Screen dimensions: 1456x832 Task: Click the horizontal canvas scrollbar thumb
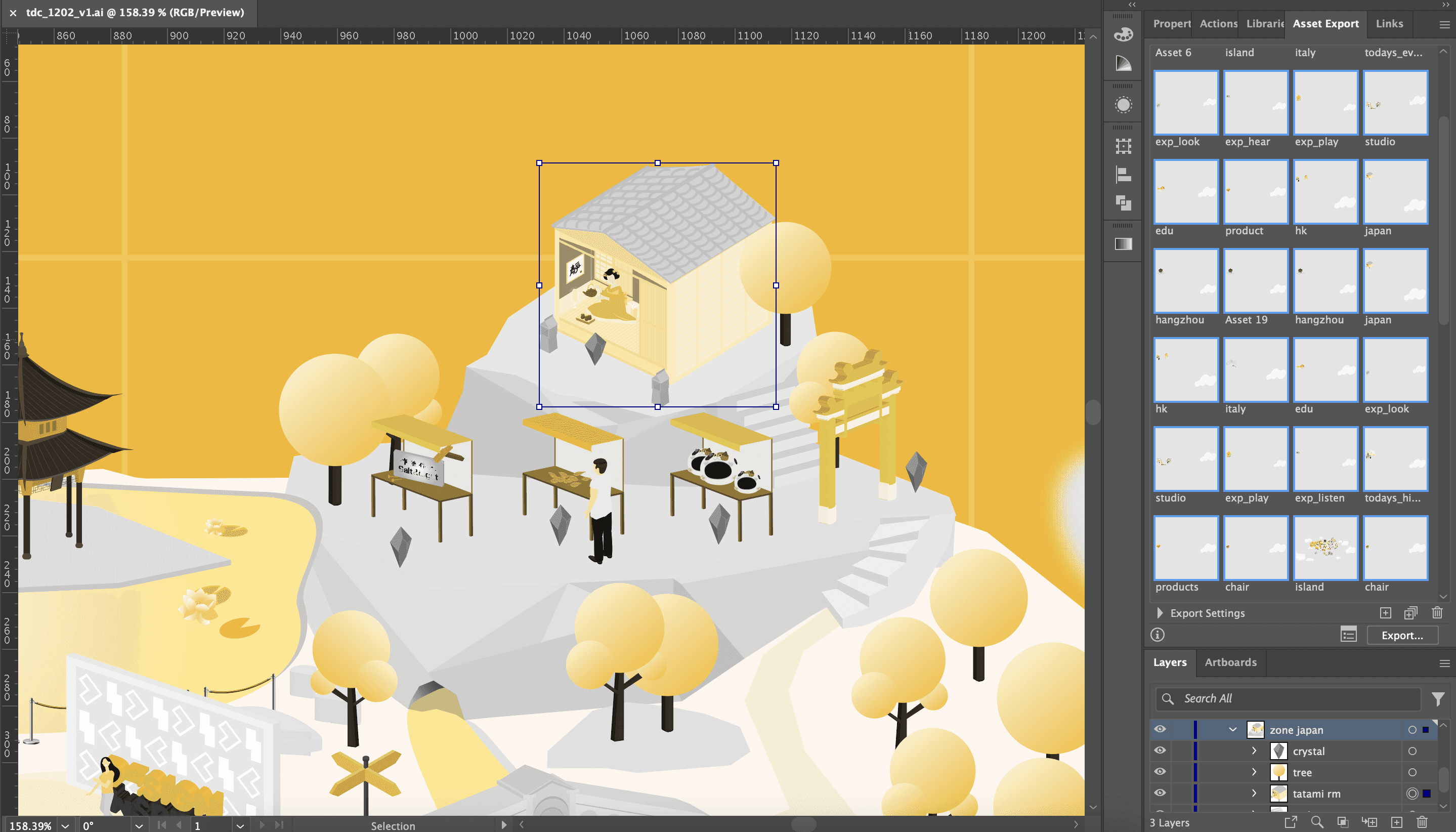pos(803,824)
